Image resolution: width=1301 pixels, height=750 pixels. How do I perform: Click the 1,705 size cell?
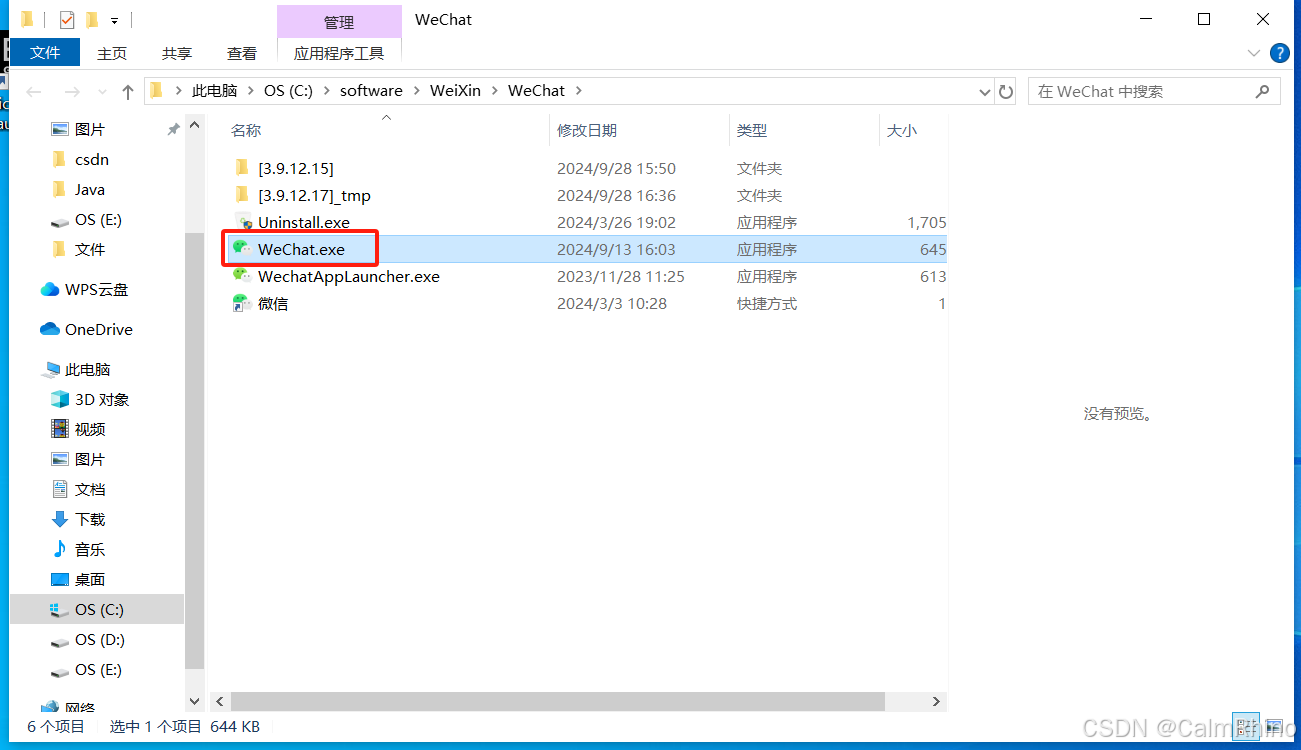point(927,222)
